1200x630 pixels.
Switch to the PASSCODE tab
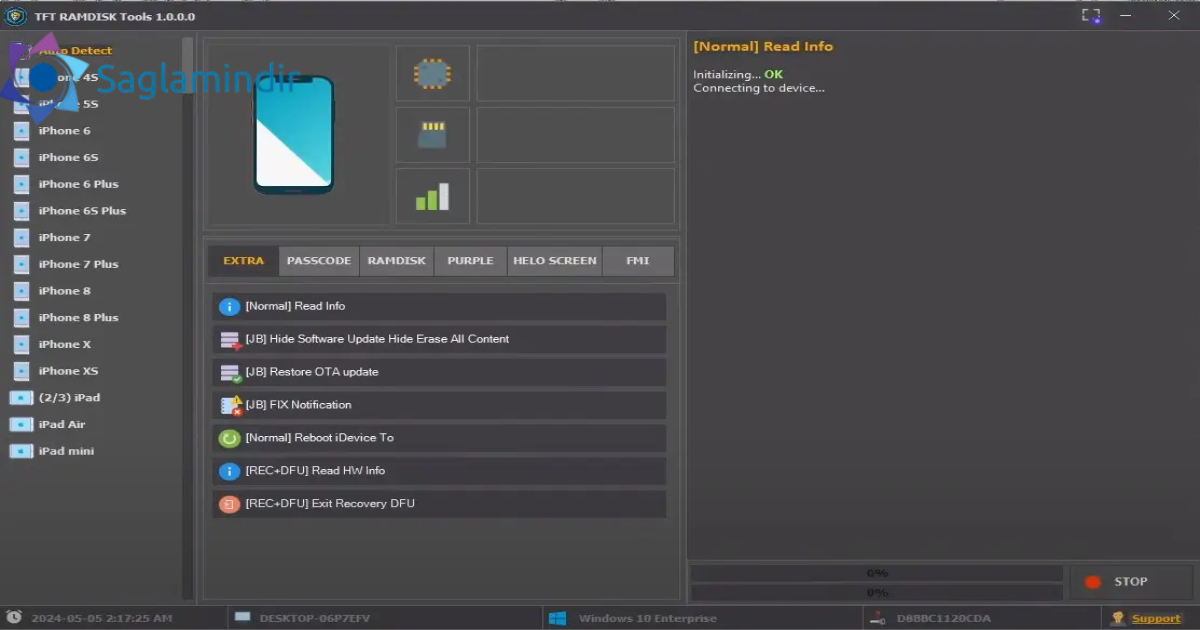(x=319, y=261)
